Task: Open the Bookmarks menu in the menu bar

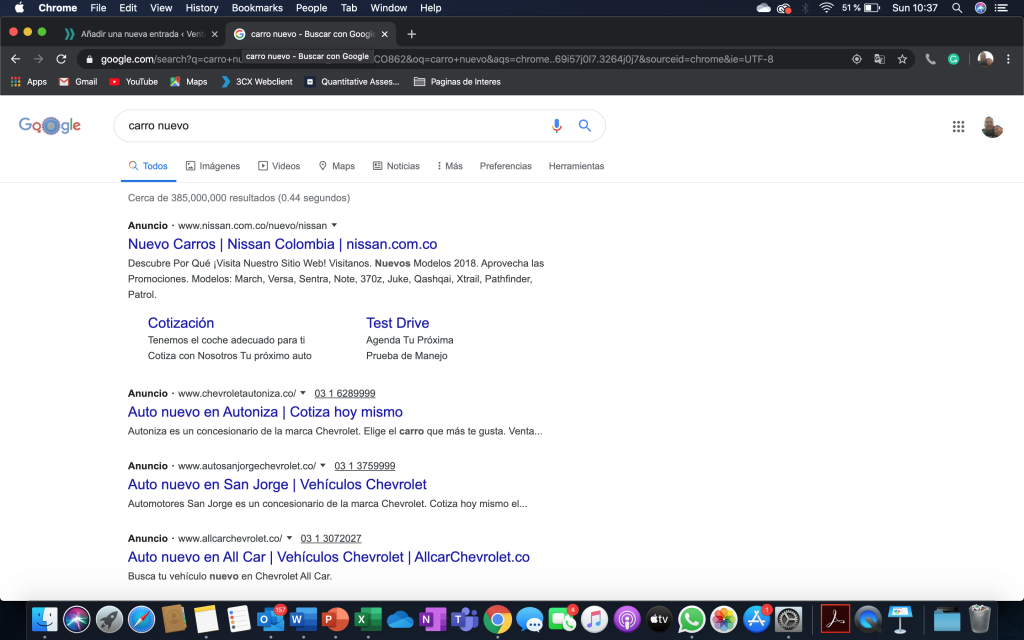Action: 257,8
